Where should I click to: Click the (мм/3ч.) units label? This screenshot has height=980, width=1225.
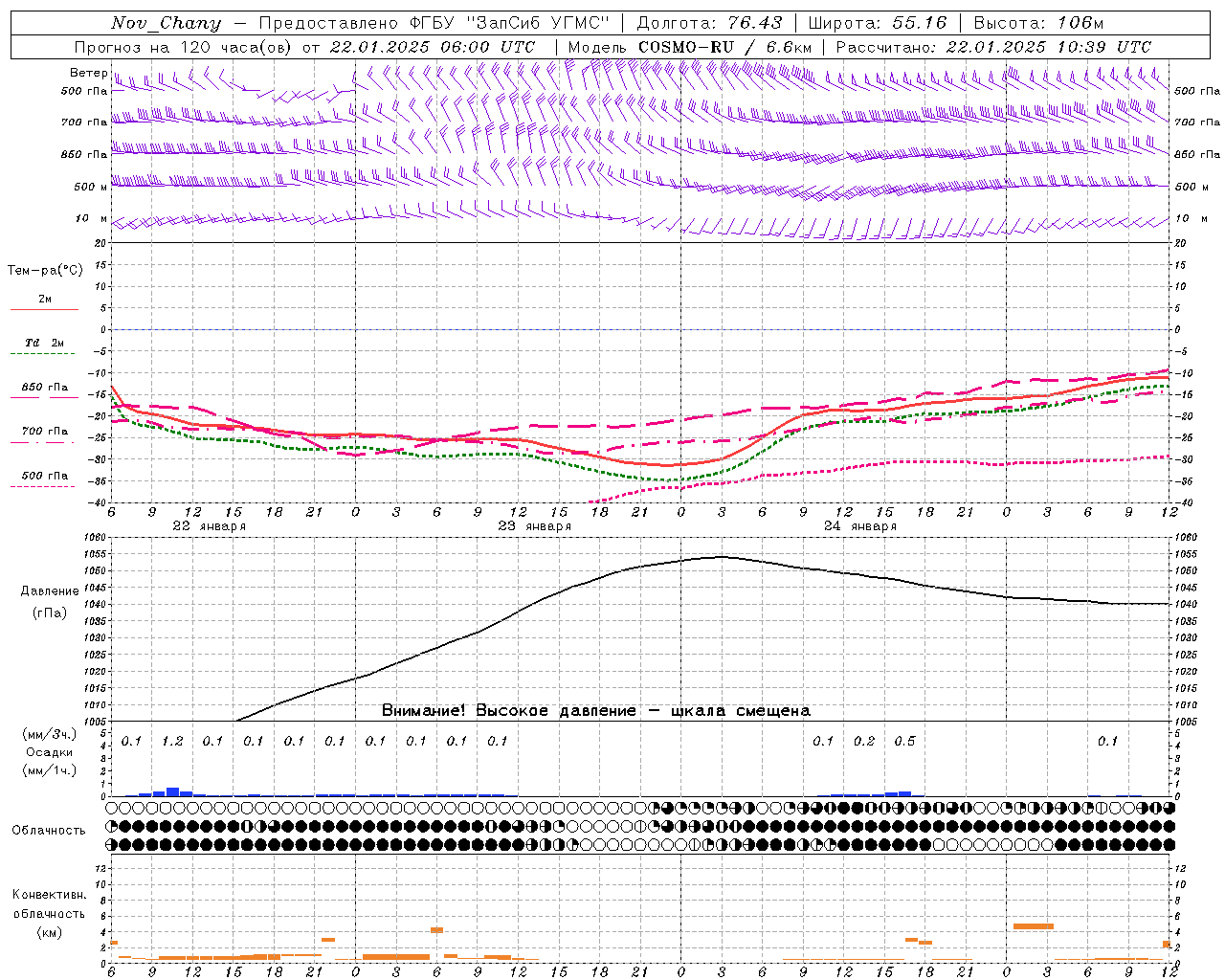pyautogui.click(x=50, y=734)
